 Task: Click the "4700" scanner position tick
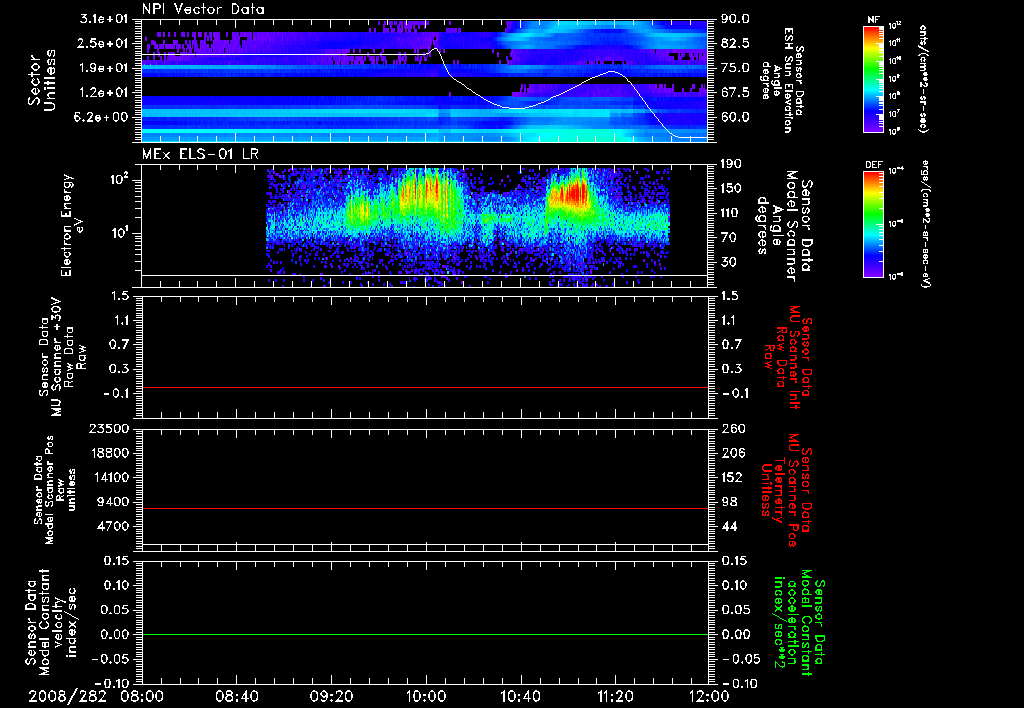(114, 526)
